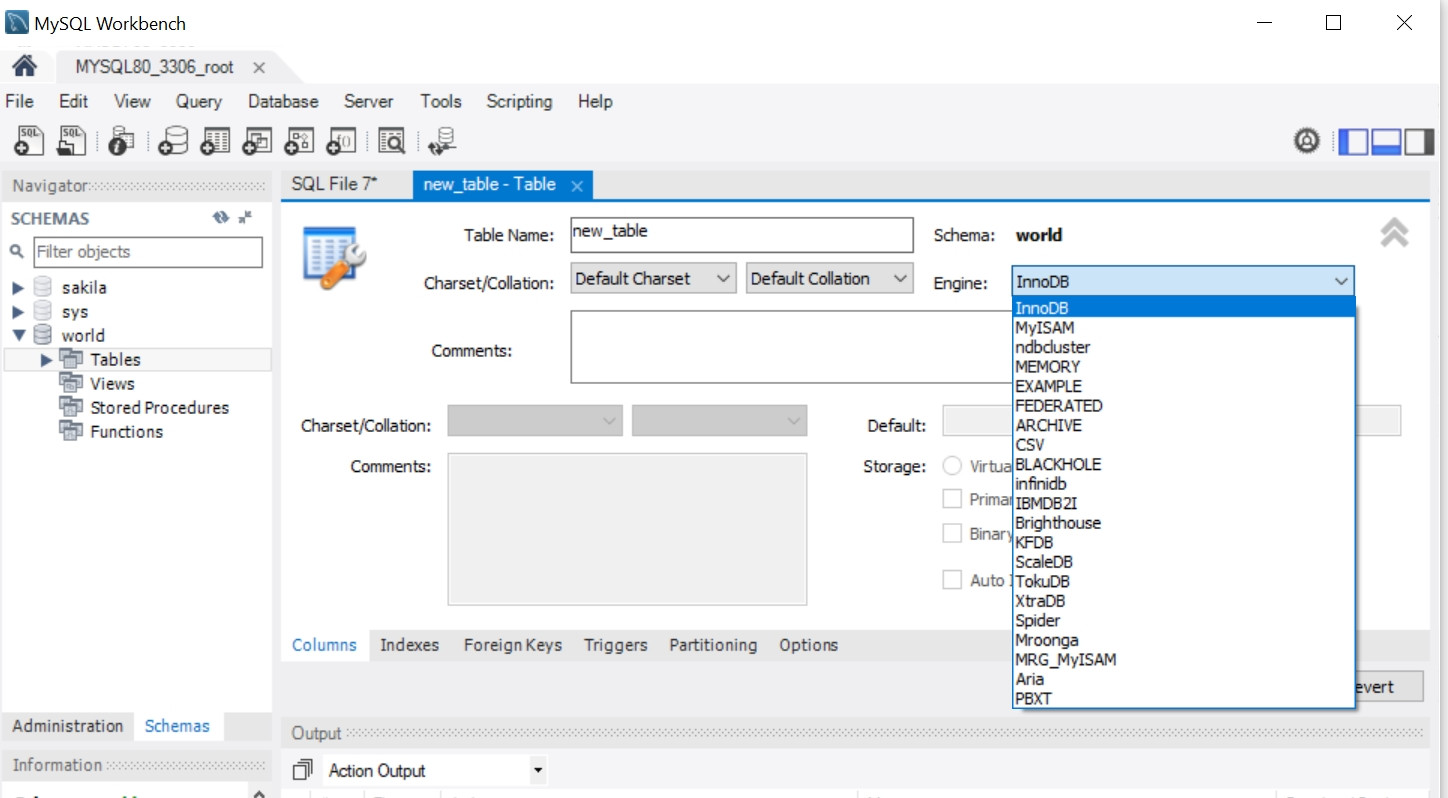Open the Scripting menu
This screenshot has width=1448, height=798.
coord(519,101)
